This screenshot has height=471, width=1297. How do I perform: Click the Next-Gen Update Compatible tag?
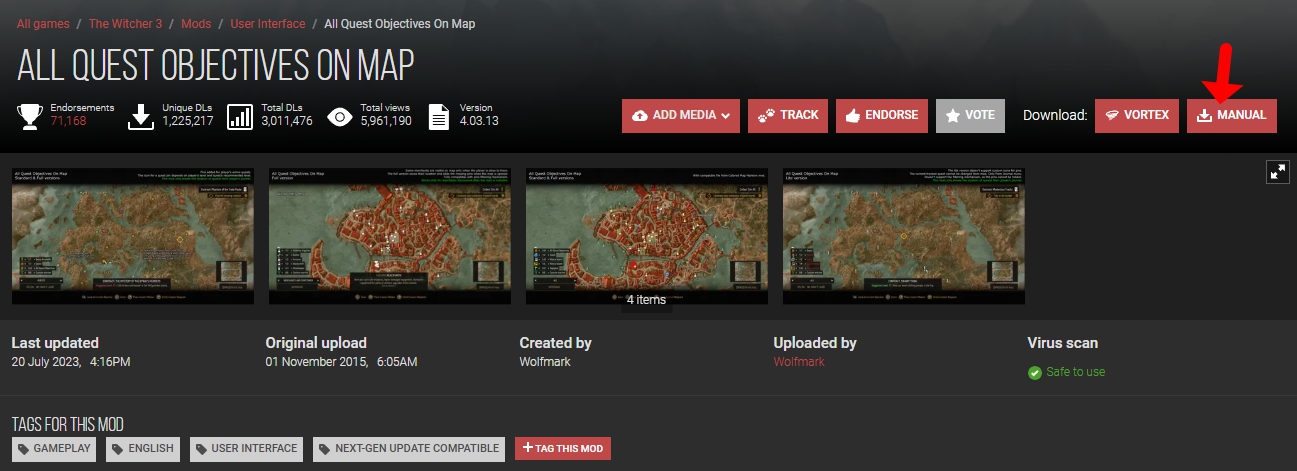pyautogui.click(x=409, y=449)
